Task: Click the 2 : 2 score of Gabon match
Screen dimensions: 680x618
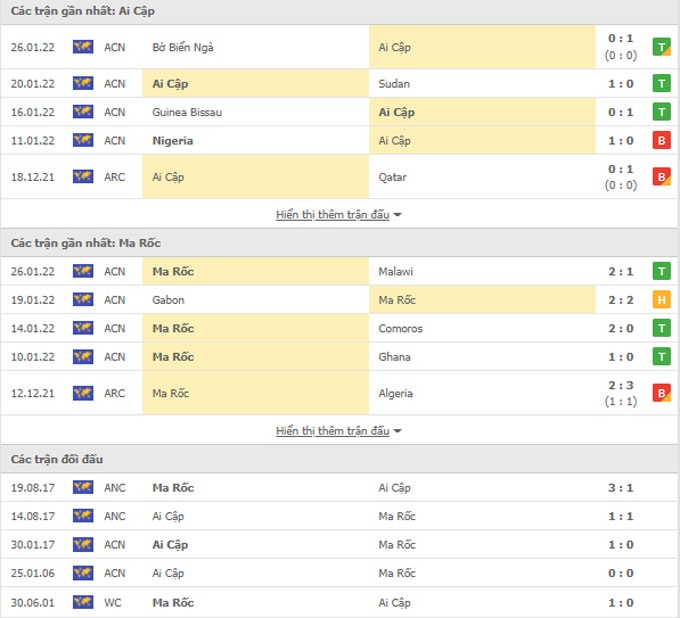Action: pyautogui.click(x=621, y=300)
